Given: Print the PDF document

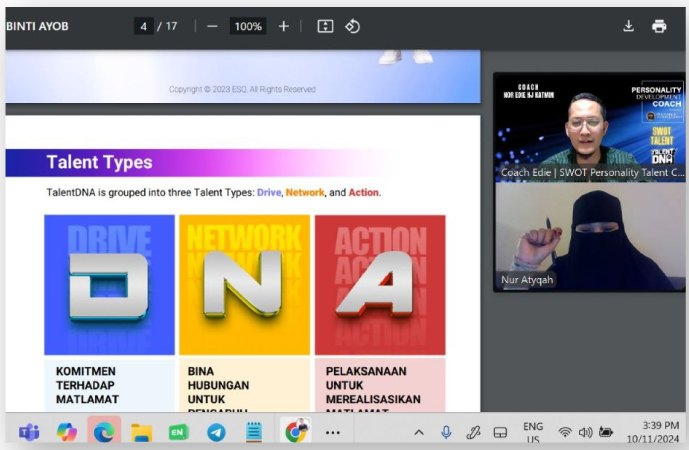Looking at the screenshot, I should (659, 26).
